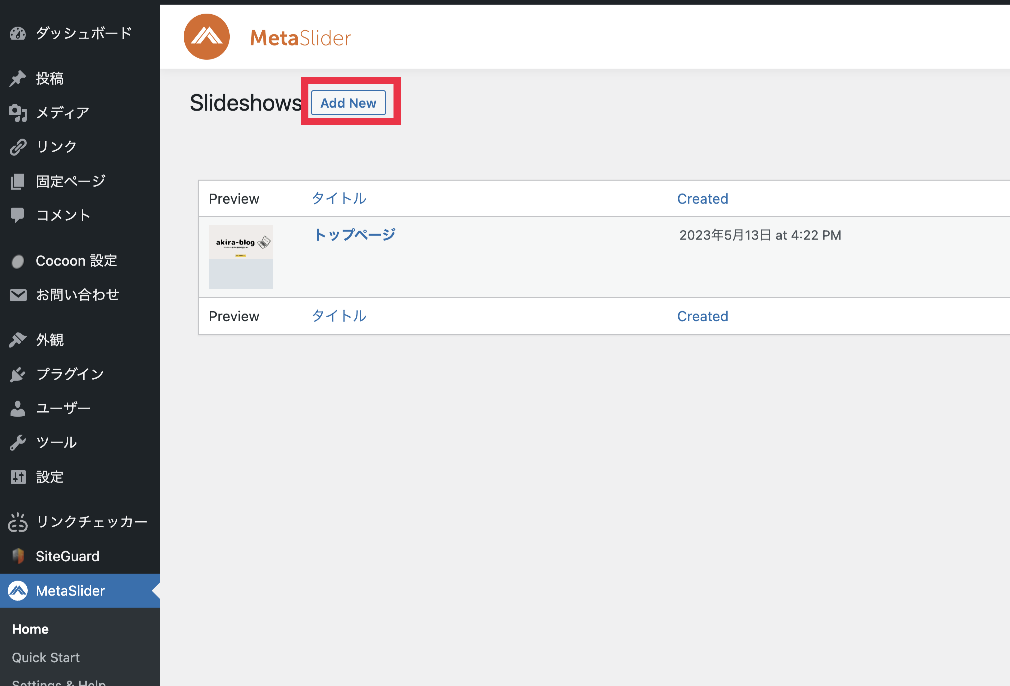
Task: Click the speech bubble icon beside コメント
Action: point(18,215)
